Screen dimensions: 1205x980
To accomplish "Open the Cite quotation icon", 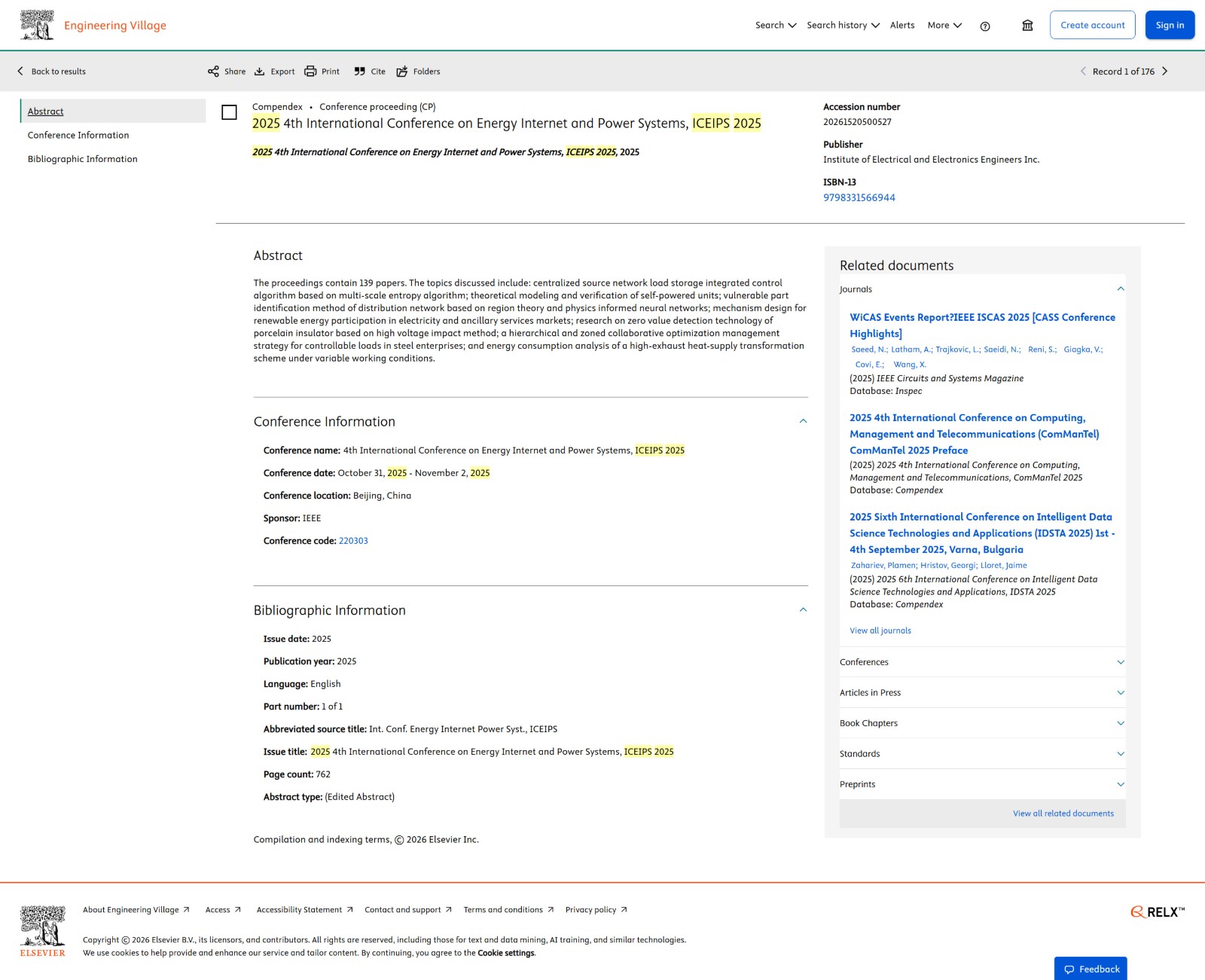I will (x=360, y=72).
